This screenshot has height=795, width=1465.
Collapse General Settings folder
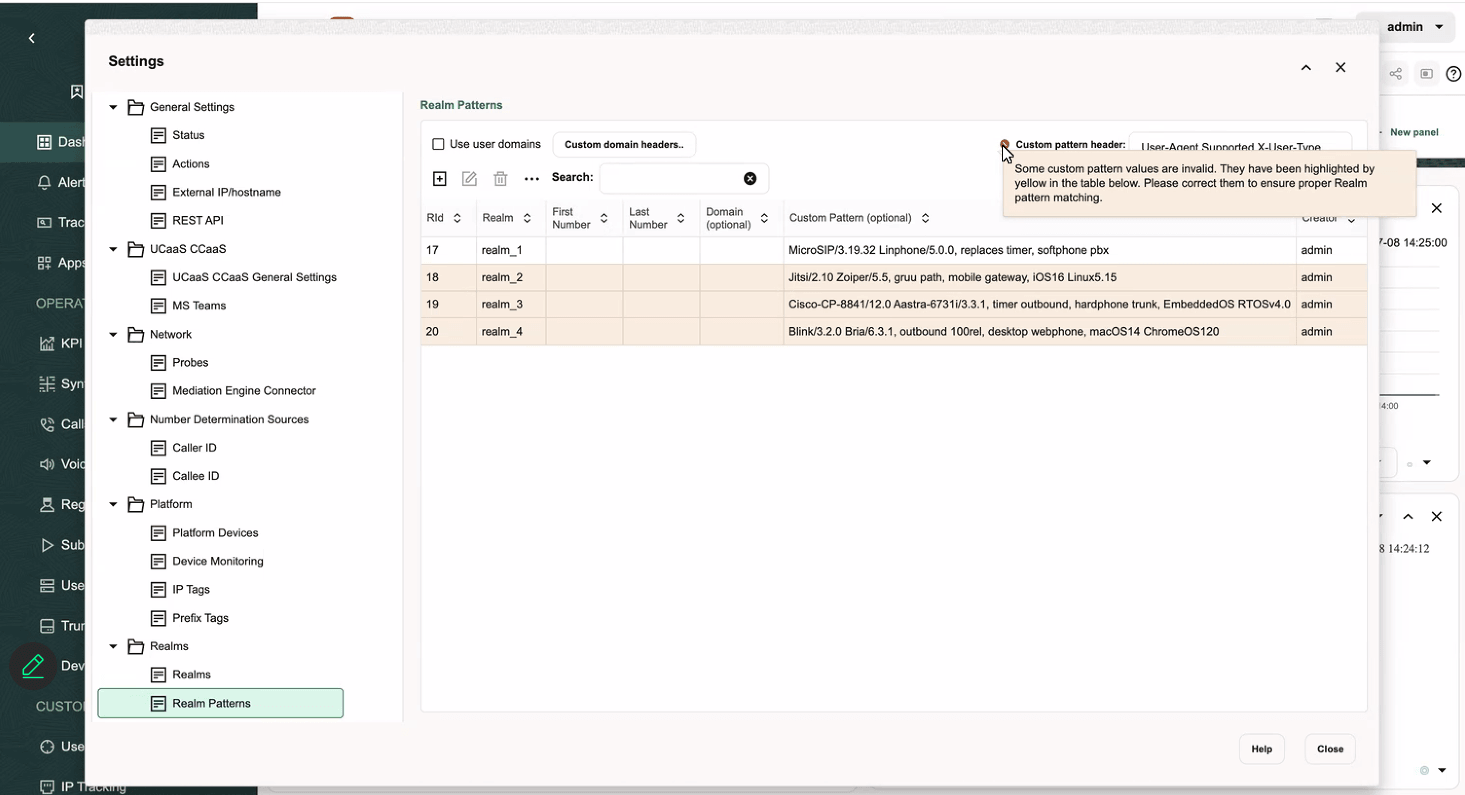coord(113,107)
